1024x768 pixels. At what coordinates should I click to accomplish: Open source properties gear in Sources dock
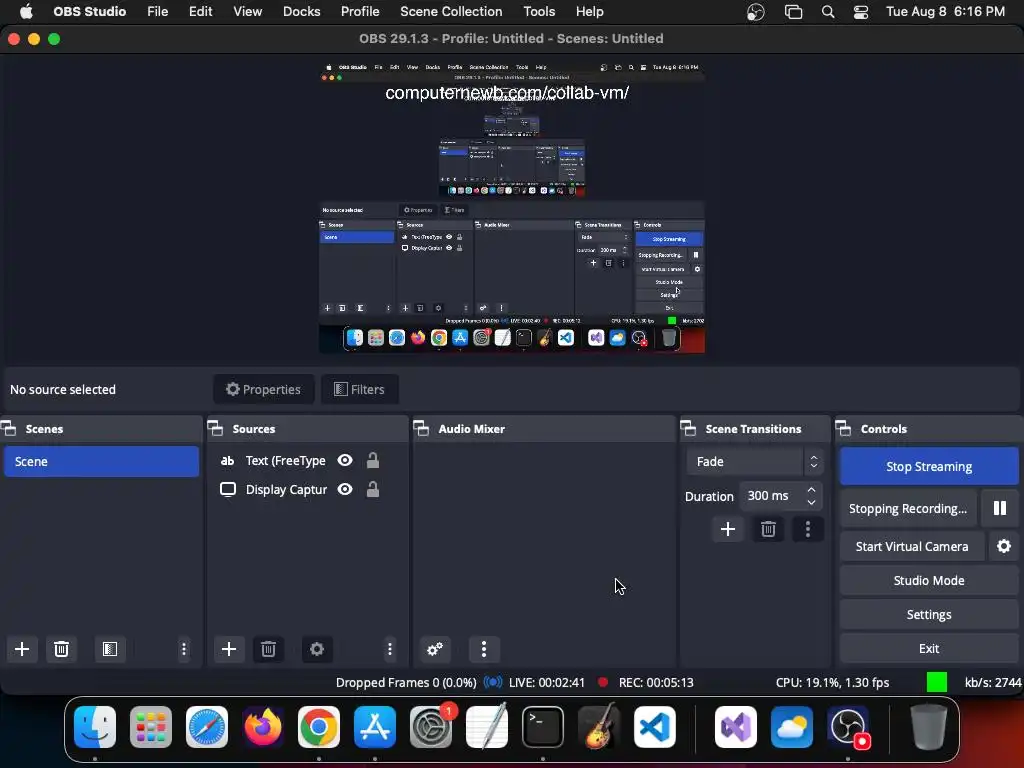[x=317, y=649]
